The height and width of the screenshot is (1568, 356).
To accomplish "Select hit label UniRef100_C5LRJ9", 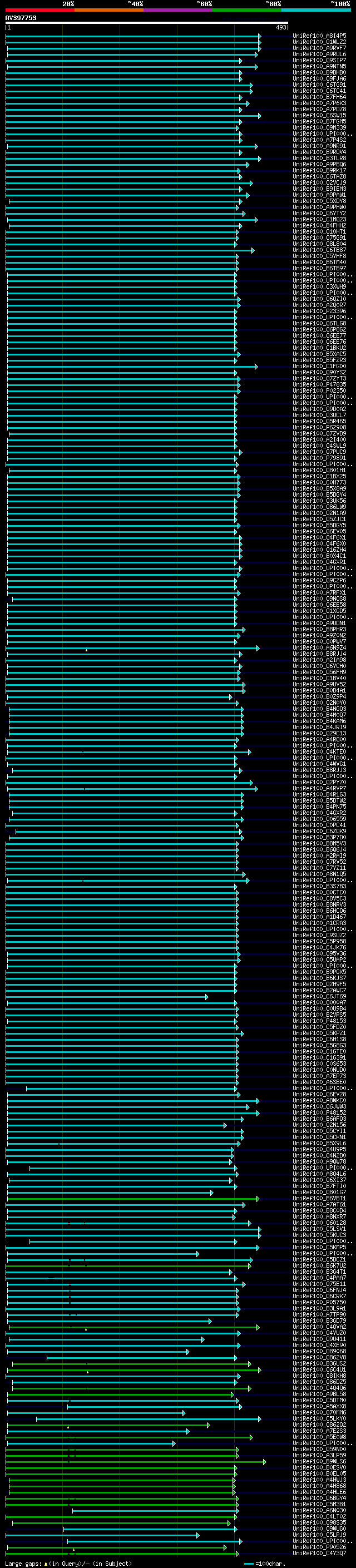I will [319, 1535].
